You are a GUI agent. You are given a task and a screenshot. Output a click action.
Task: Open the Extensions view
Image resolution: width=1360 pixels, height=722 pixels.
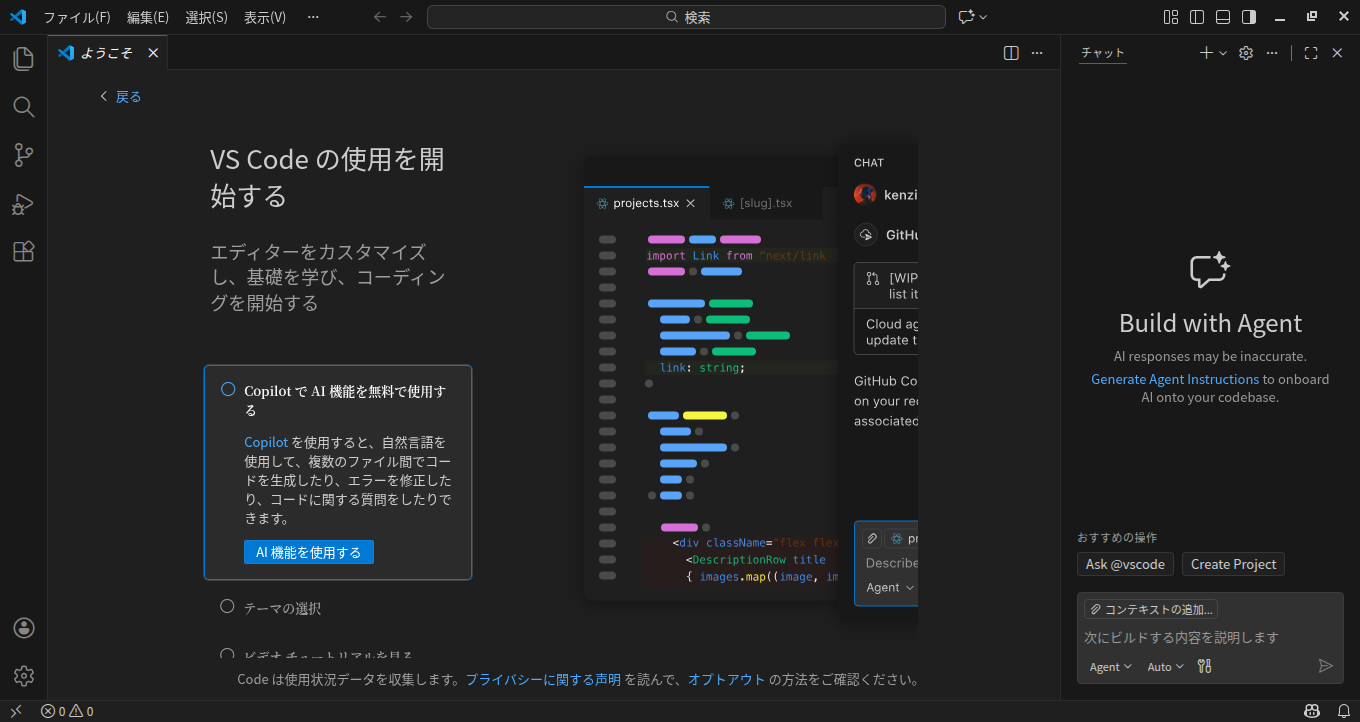[x=23, y=252]
